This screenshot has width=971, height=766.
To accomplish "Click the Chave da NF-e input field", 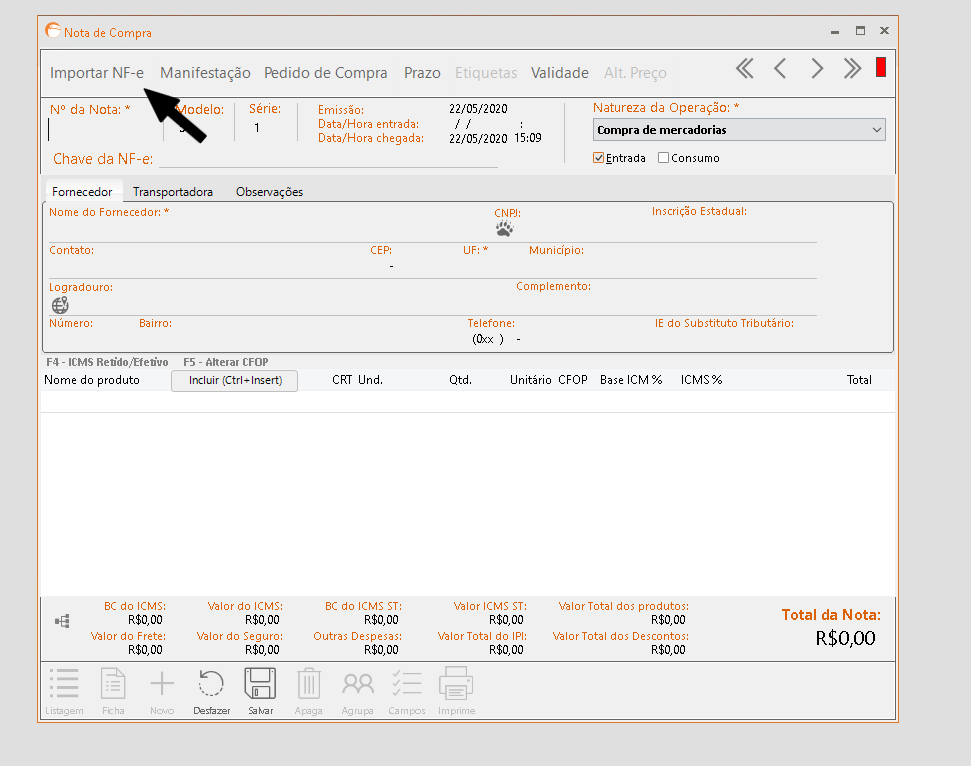I will coord(328,159).
